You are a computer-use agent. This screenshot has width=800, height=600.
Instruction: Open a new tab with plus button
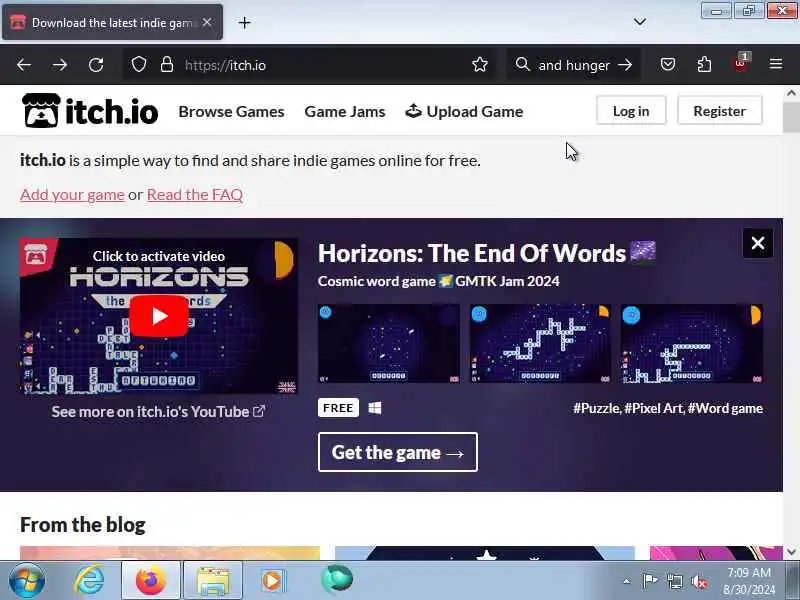244,22
